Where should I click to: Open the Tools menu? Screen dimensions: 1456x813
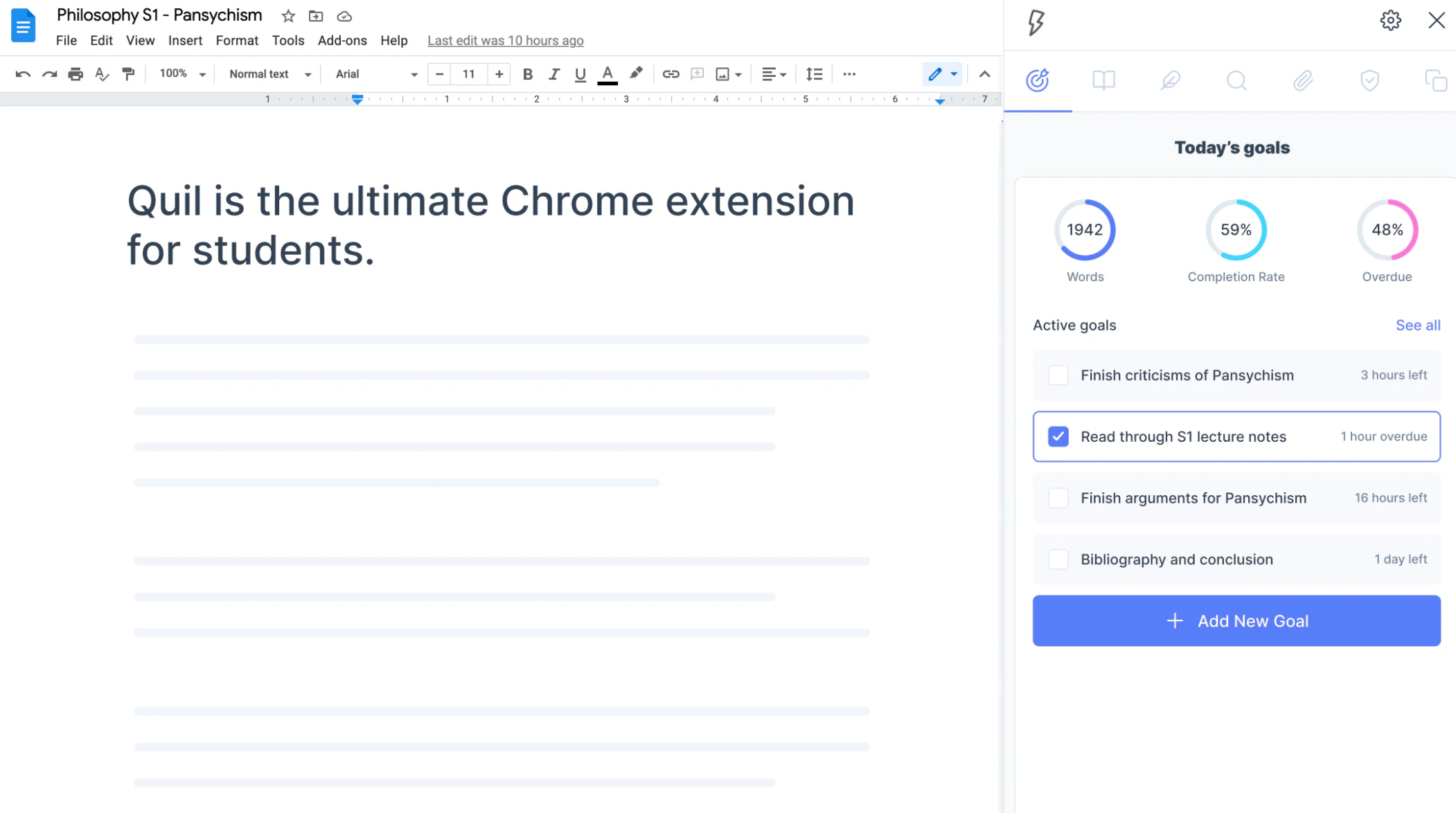287,40
